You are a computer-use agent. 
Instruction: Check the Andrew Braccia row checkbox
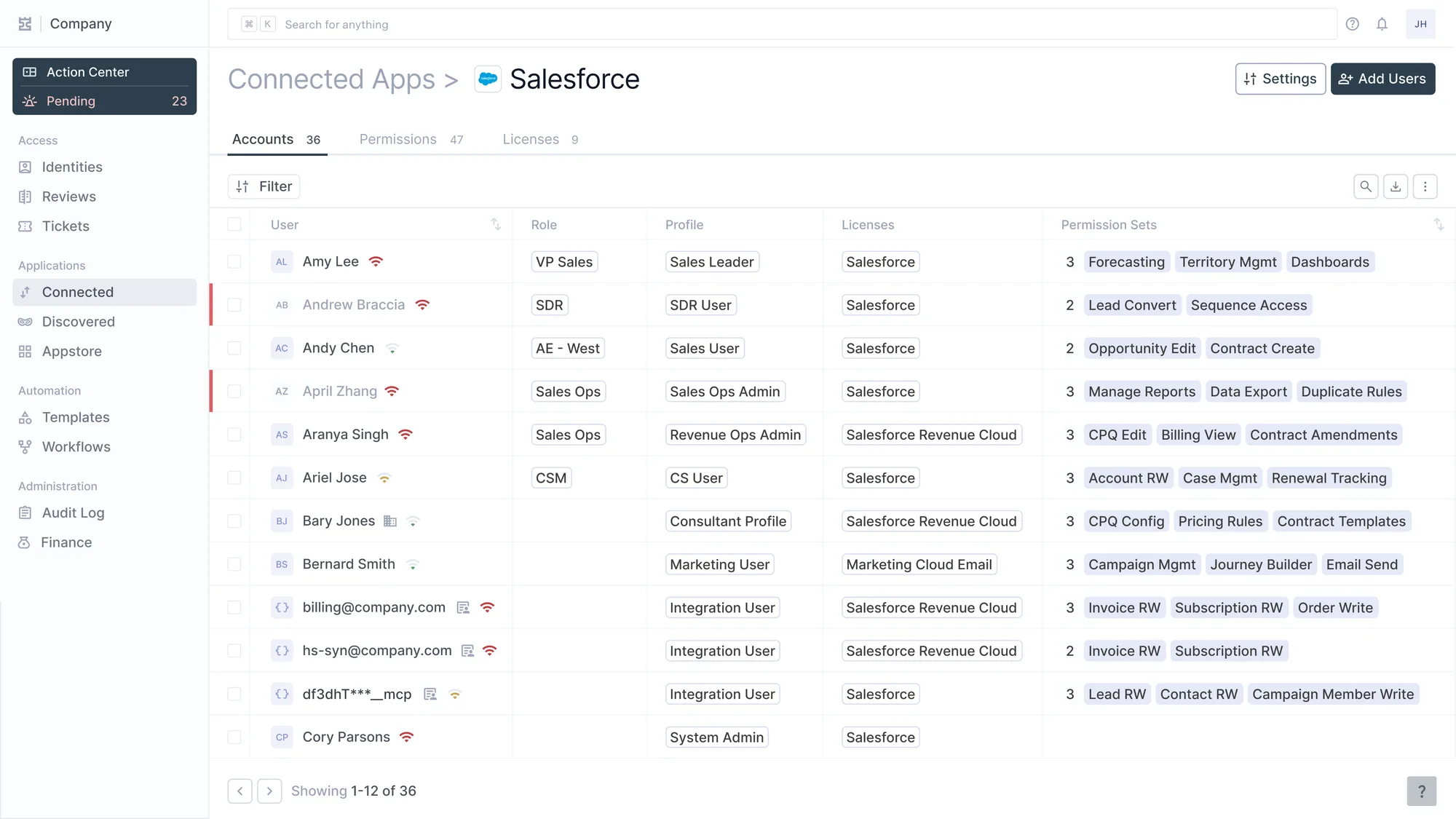(x=234, y=305)
